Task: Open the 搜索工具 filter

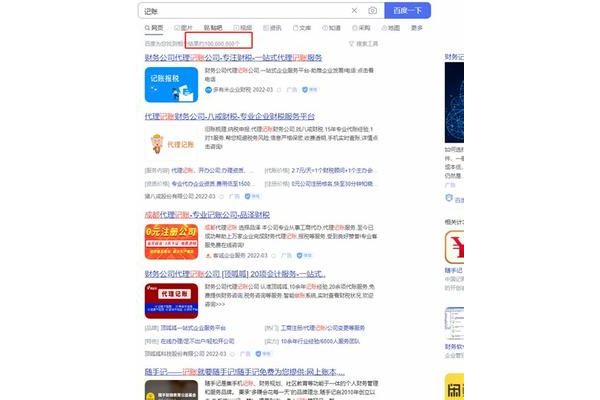Action: (x=363, y=44)
